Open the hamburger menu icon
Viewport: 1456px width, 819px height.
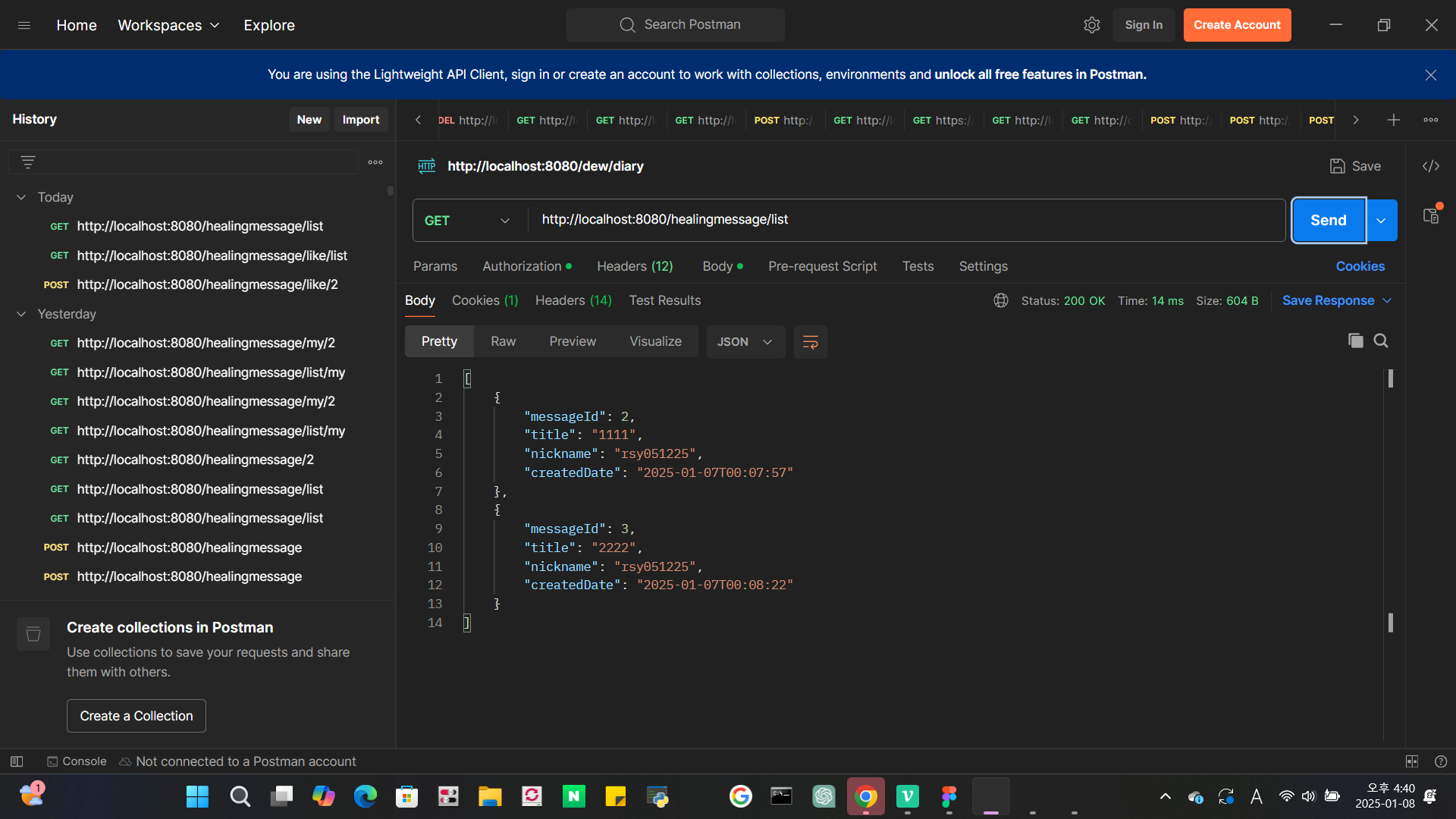(24, 25)
